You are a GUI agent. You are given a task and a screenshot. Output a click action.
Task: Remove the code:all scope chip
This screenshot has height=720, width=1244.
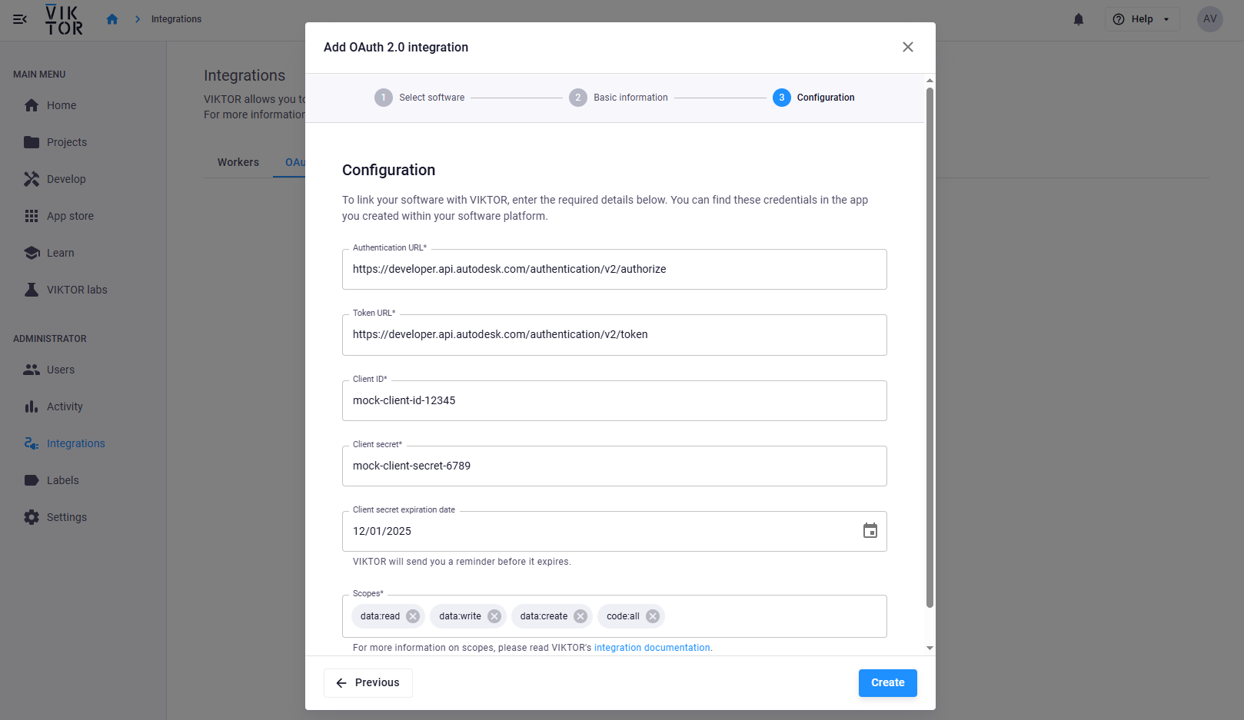(x=652, y=617)
